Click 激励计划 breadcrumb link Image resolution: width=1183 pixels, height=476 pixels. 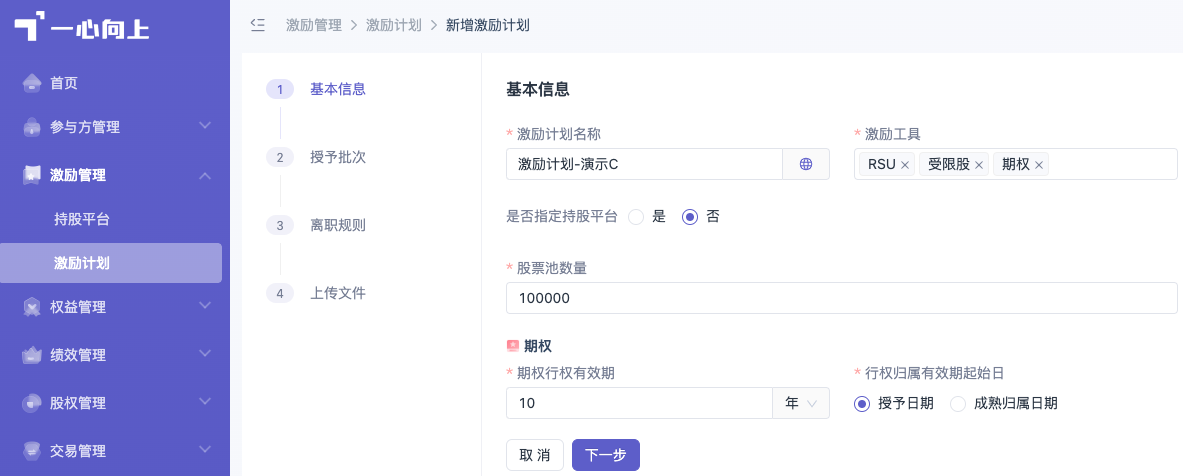tap(394, 25)
